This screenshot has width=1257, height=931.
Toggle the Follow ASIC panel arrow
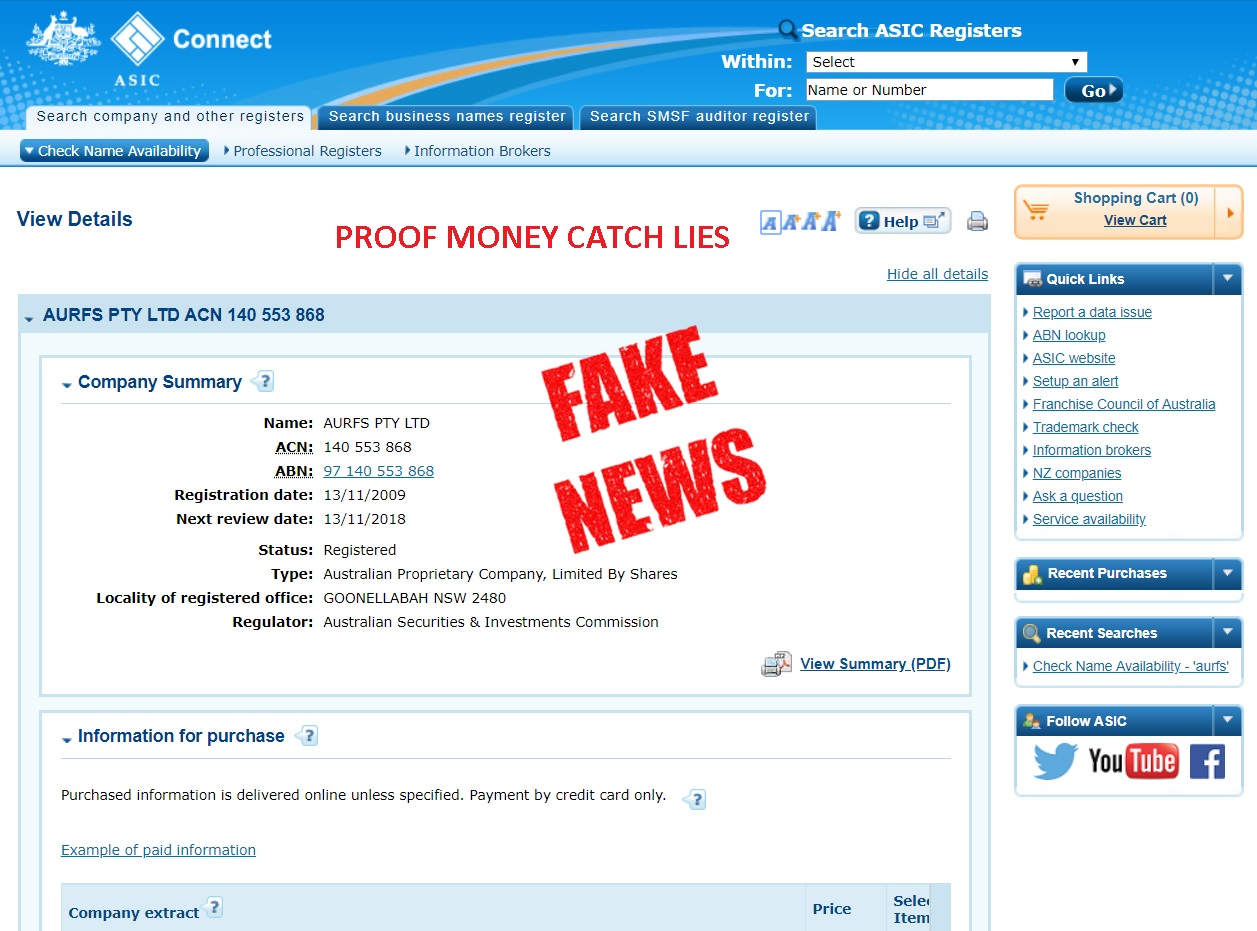click(1227, 721)
